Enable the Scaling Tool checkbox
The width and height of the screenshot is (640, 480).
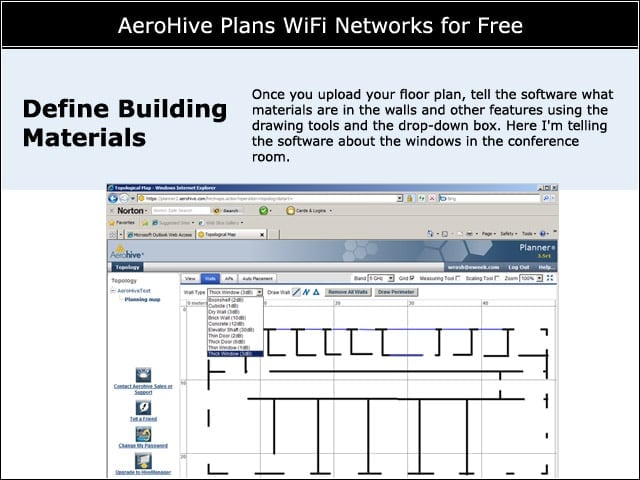tap(497, 278)
